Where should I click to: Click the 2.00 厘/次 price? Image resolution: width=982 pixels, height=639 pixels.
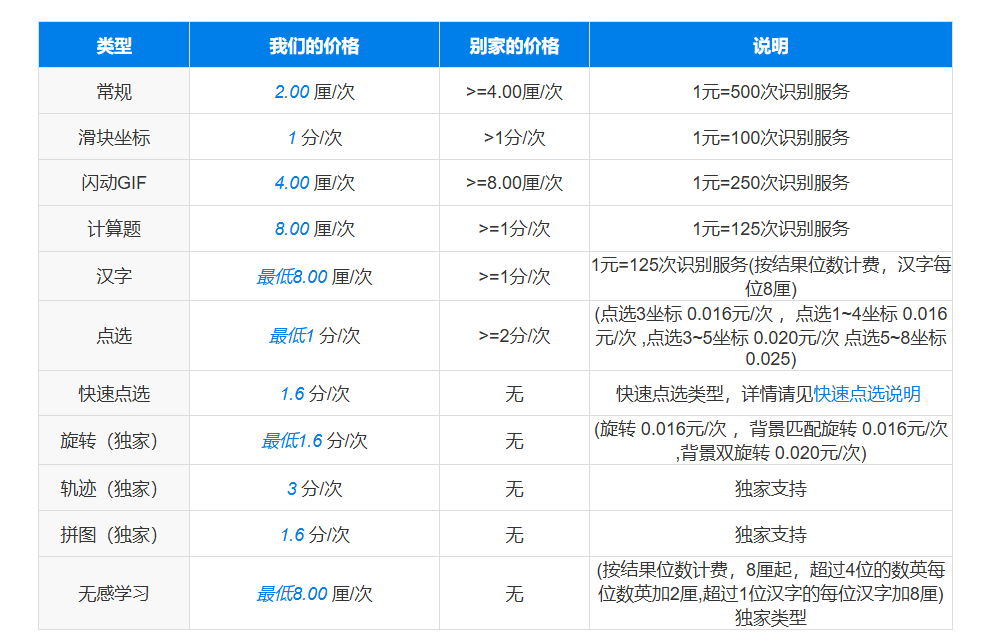(x=314, y=91)
